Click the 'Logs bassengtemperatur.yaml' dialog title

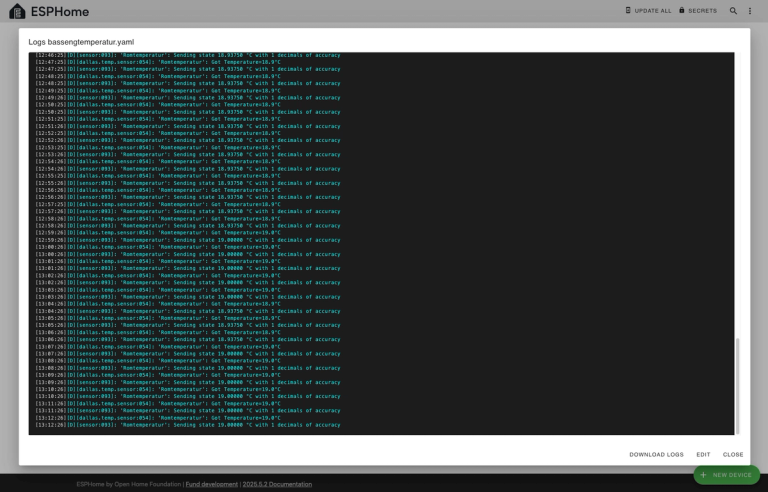(x=81, y=42)
